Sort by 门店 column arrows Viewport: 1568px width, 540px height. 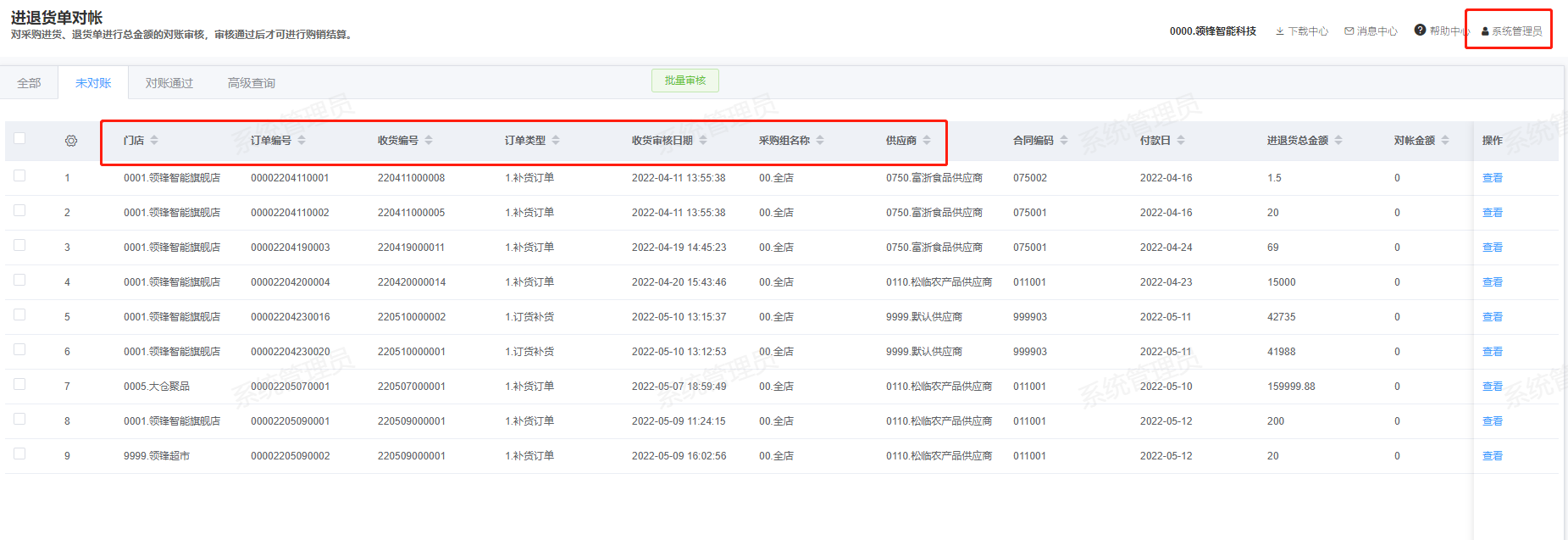[154, 141]
